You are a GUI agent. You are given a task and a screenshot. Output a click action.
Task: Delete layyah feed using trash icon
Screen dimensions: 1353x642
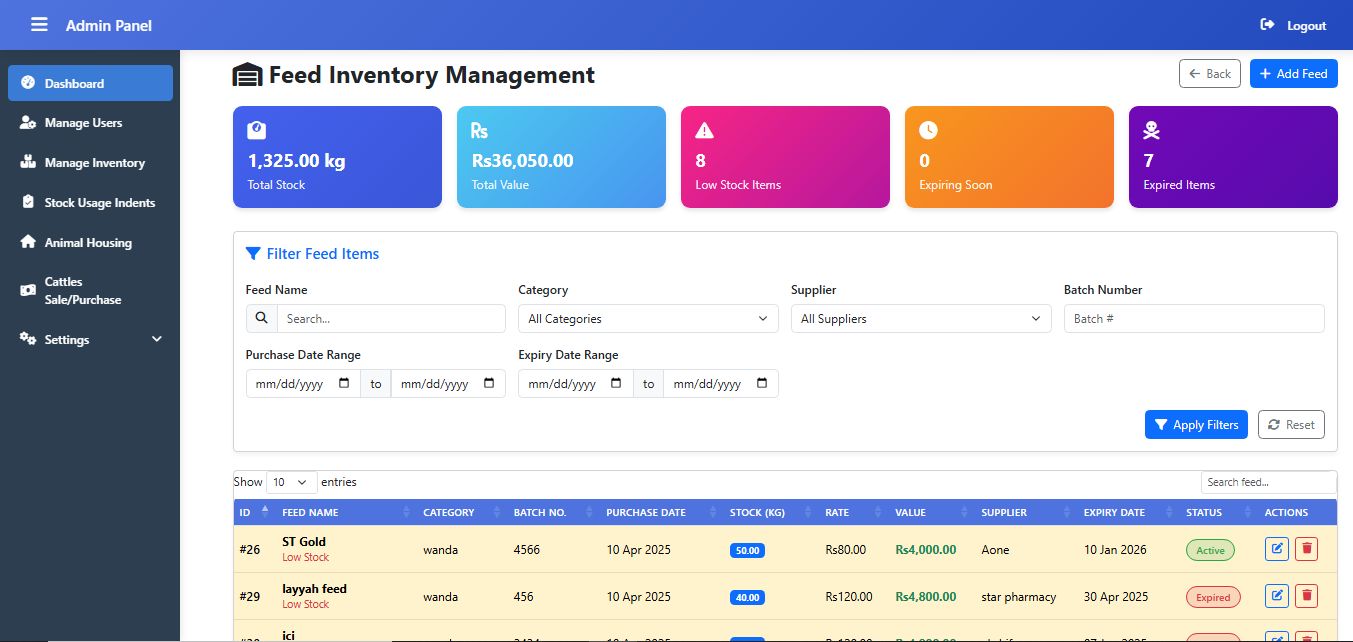(1305, 596)
